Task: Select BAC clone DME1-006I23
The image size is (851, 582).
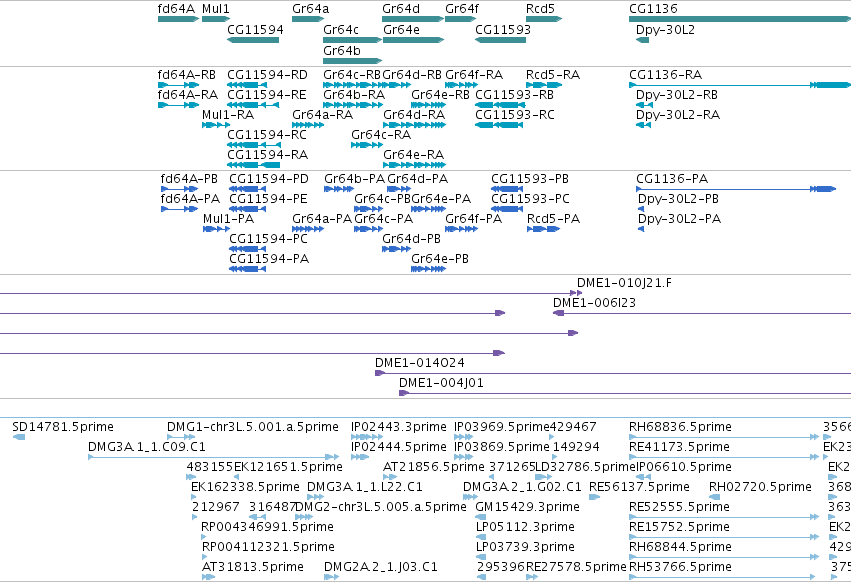Action: (702, 313)
